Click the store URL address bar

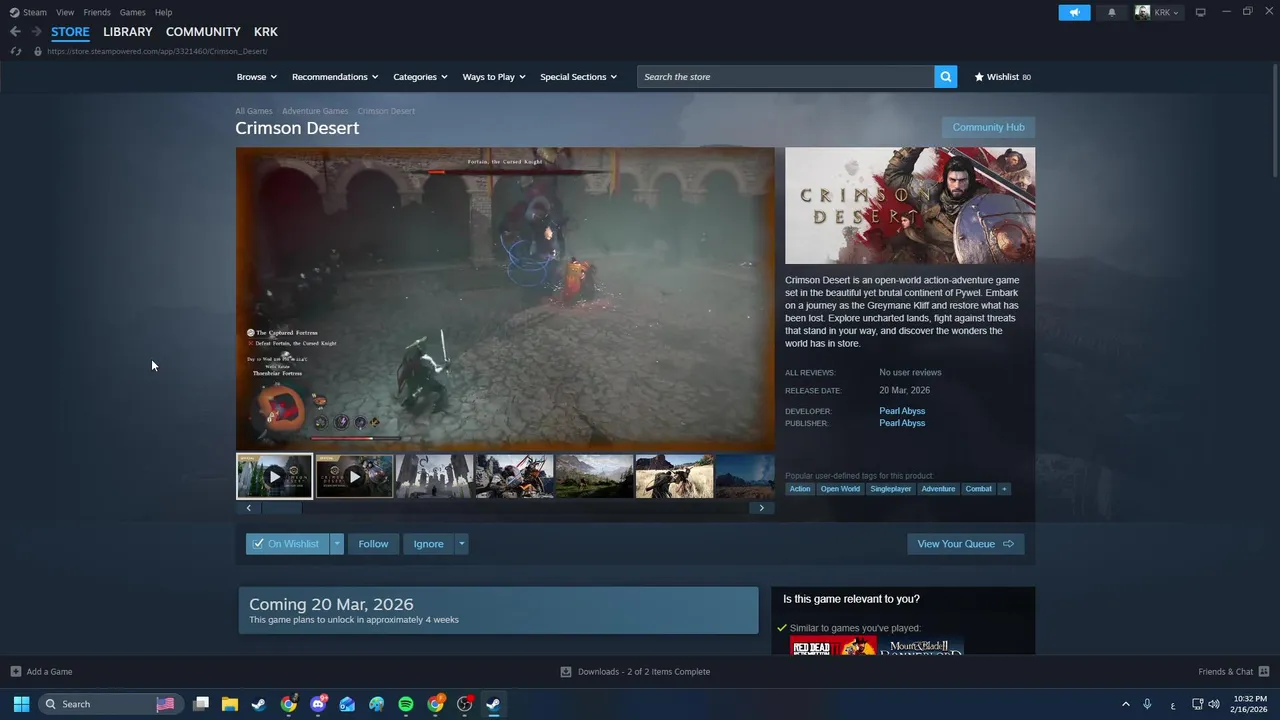click(x=157, y=51)
